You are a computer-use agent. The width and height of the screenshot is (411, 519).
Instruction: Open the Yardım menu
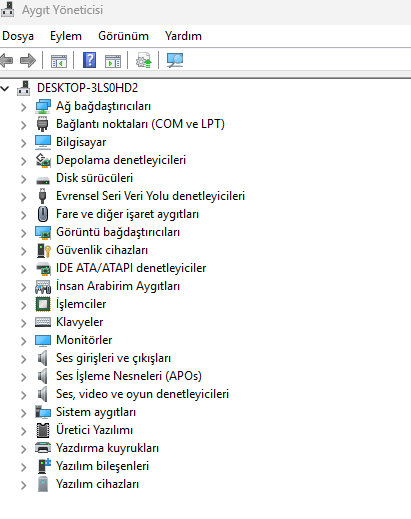[183, 36]
